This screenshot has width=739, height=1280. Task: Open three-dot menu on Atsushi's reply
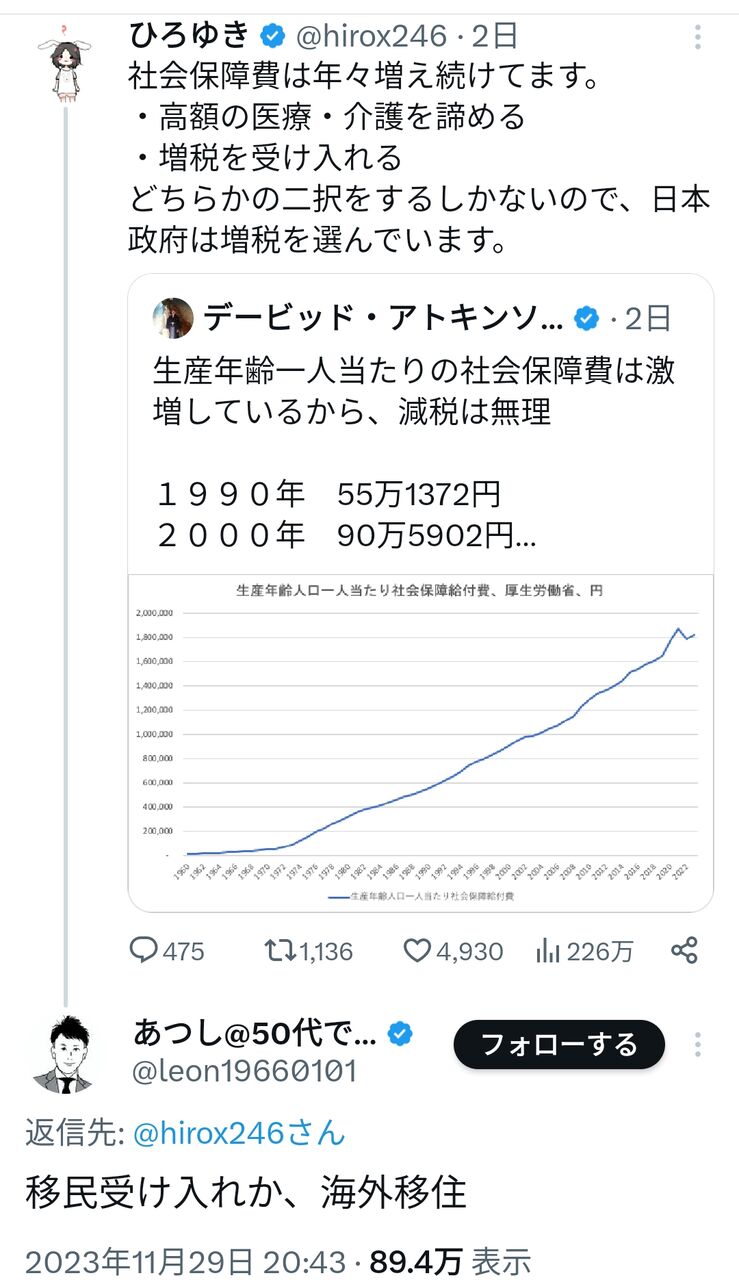697,1044
